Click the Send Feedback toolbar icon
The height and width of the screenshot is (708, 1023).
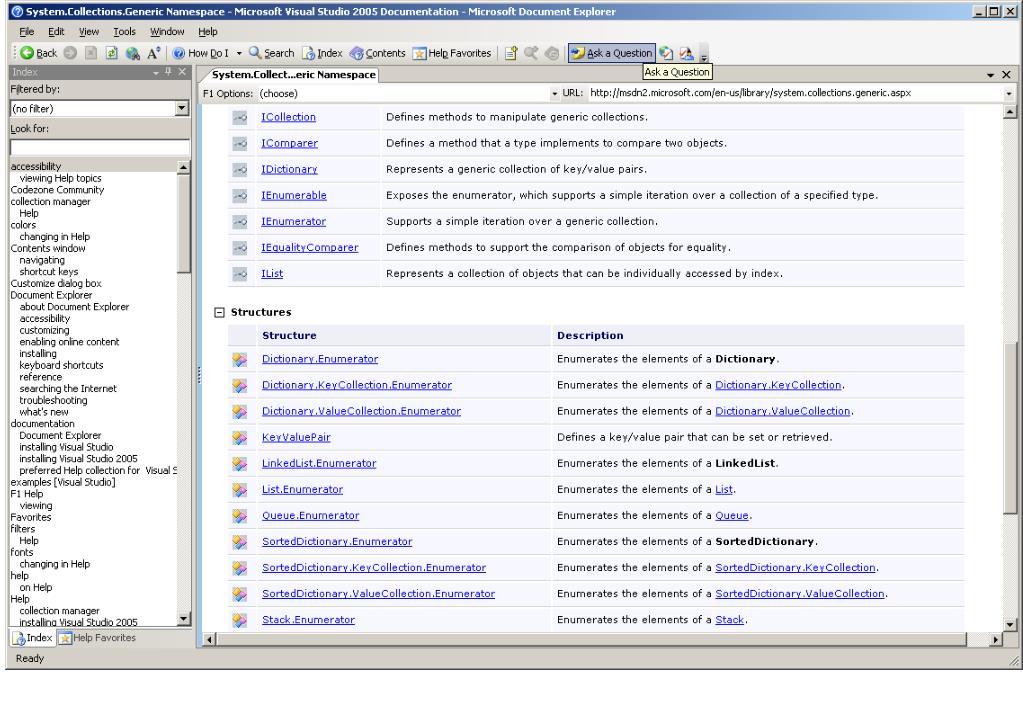pos(686,54)
